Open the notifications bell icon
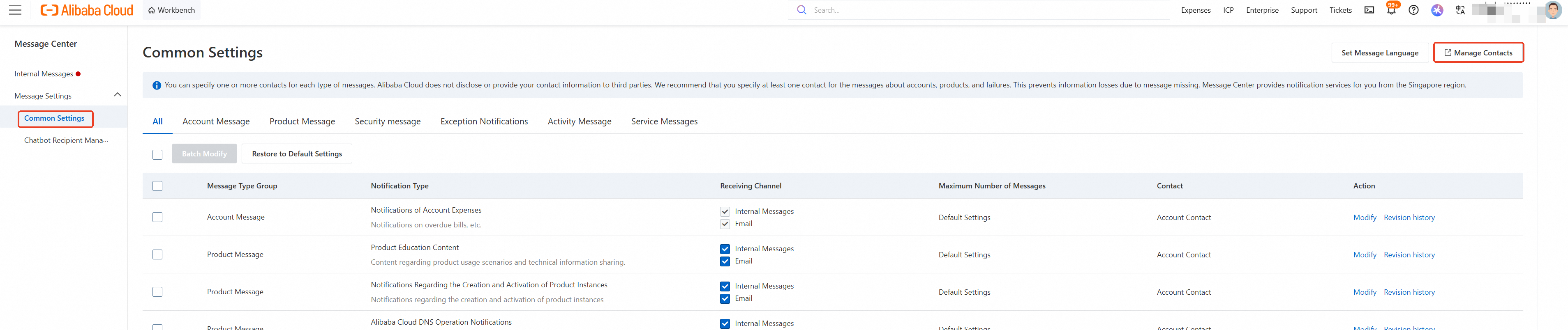Viewport: 1568px width, 330px height. click(x=1392, y=10)
